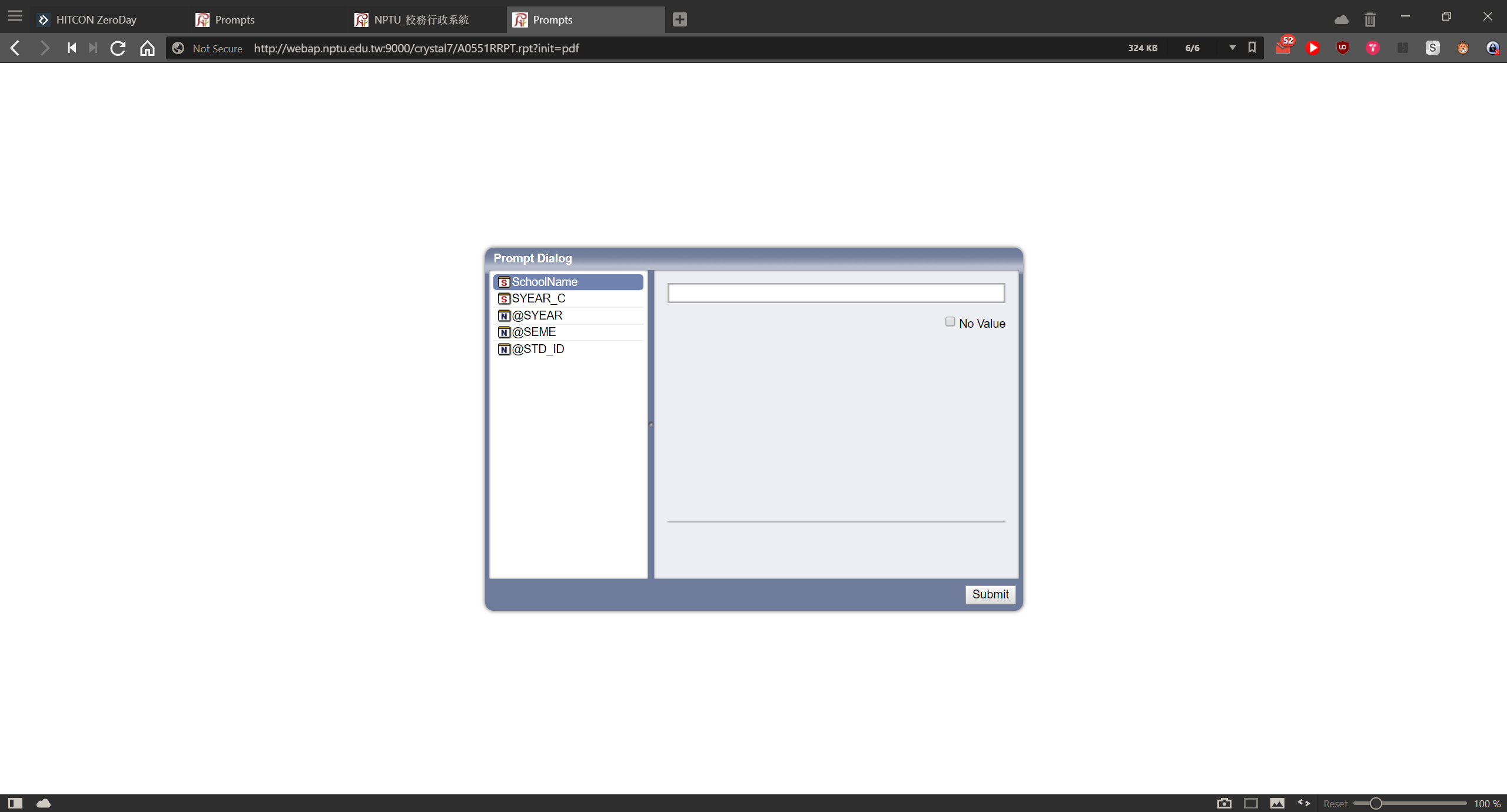Select the @SEME parameter
Viewport: 1507px width, 812px height.
pyautogui.click(x=568, y=332)
